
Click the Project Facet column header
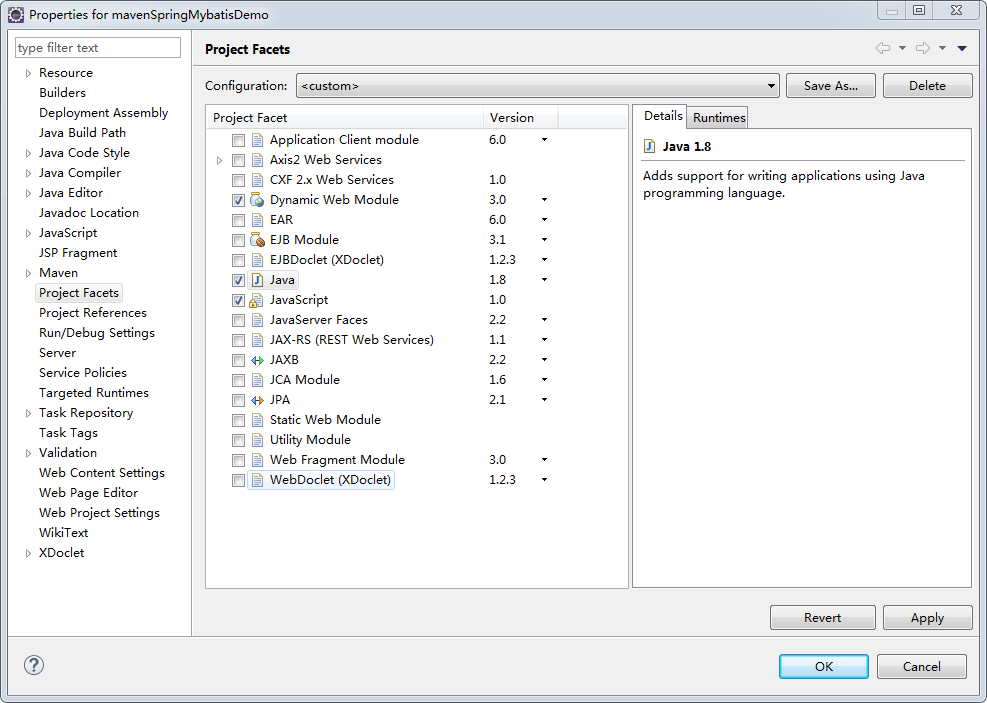coord(345,118)
